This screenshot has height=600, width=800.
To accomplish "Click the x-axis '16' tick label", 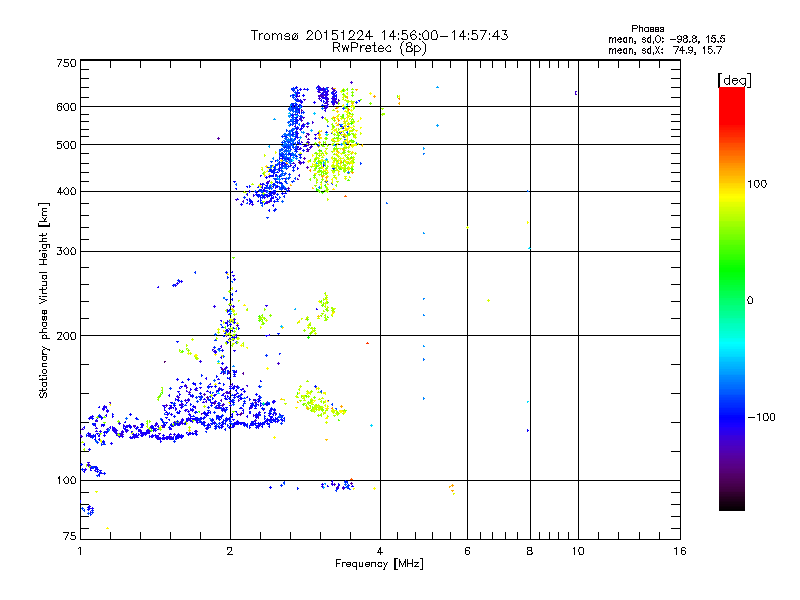I will coord(680,551).
